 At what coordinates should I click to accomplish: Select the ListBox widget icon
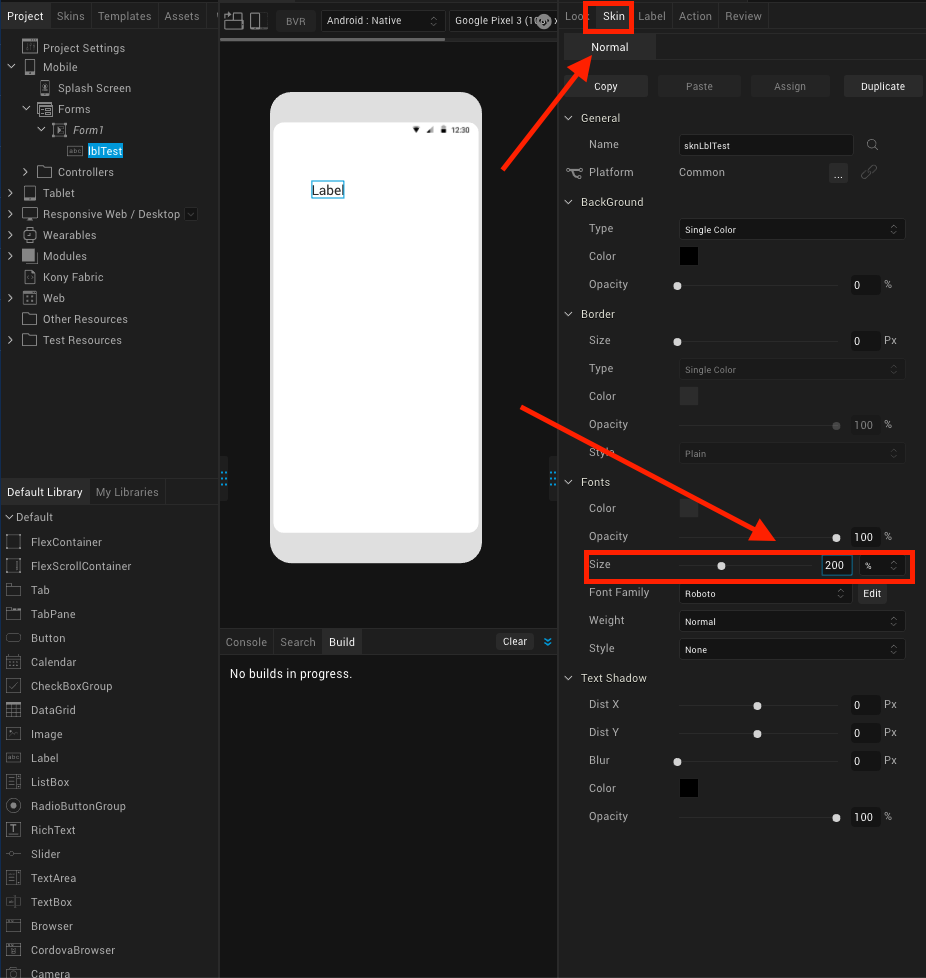[x=13, y=782]
